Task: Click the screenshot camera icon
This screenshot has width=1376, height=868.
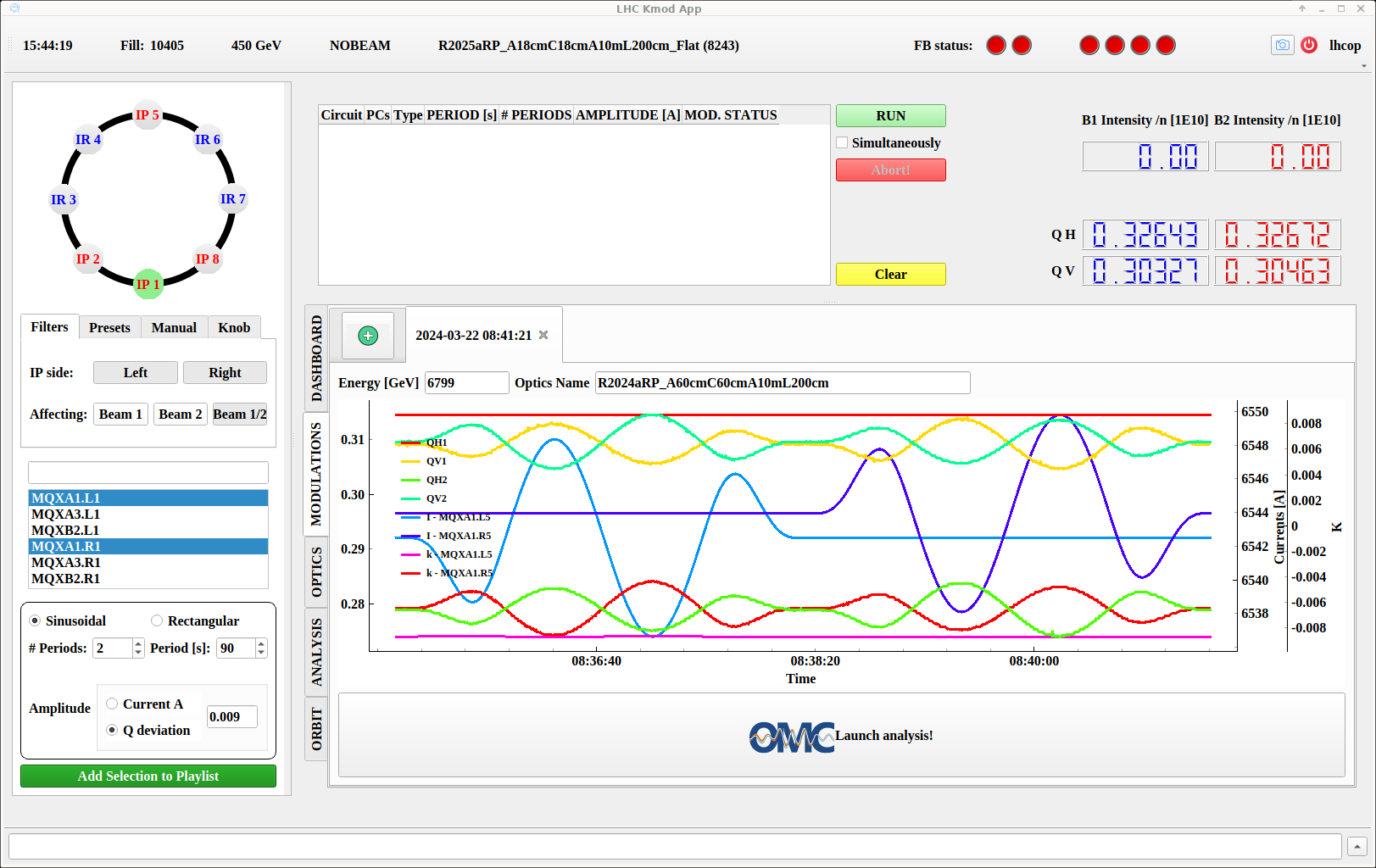Action: (x=1282, y=45)
